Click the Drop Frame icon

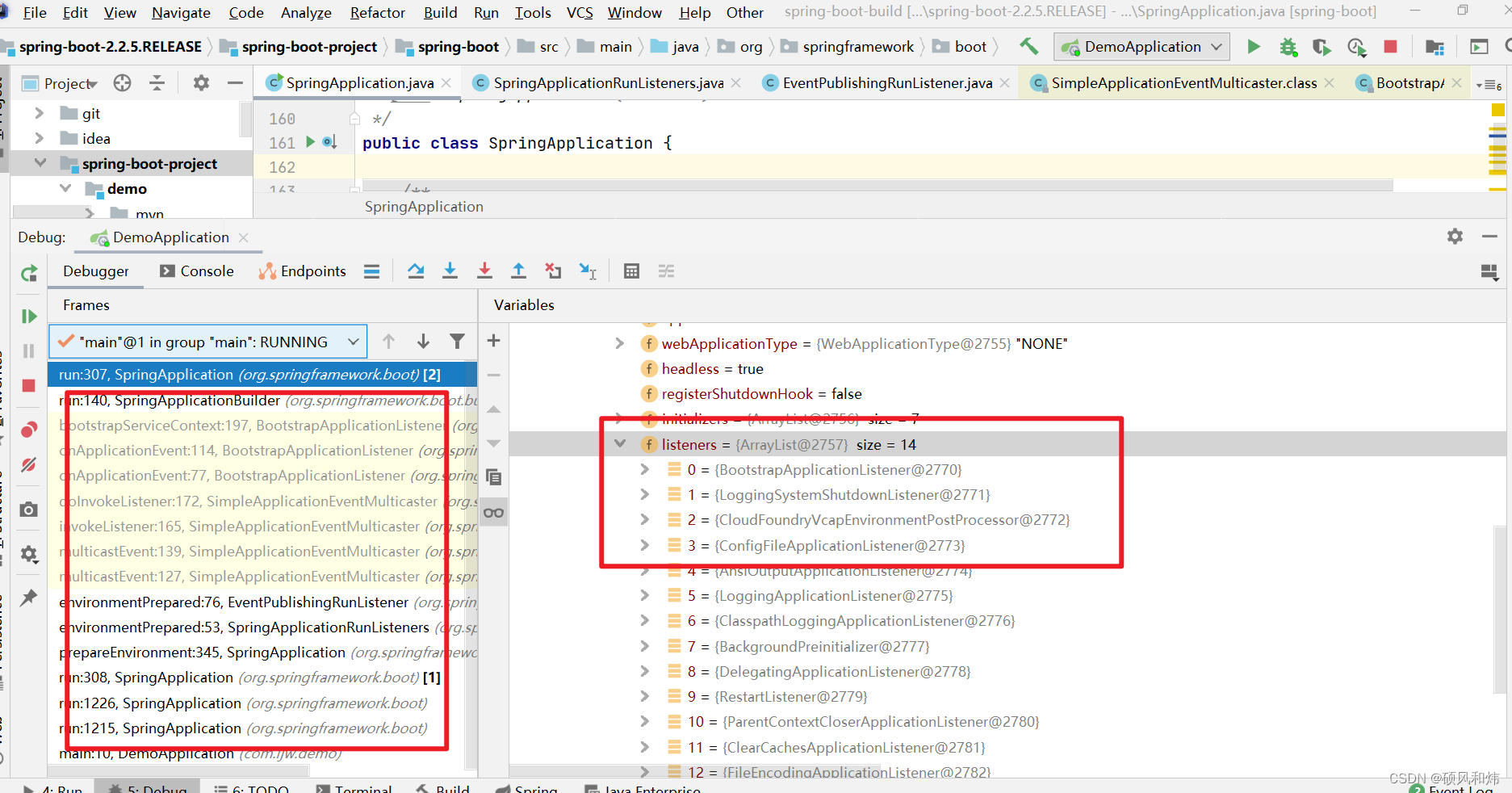click(x=553, y=271)
